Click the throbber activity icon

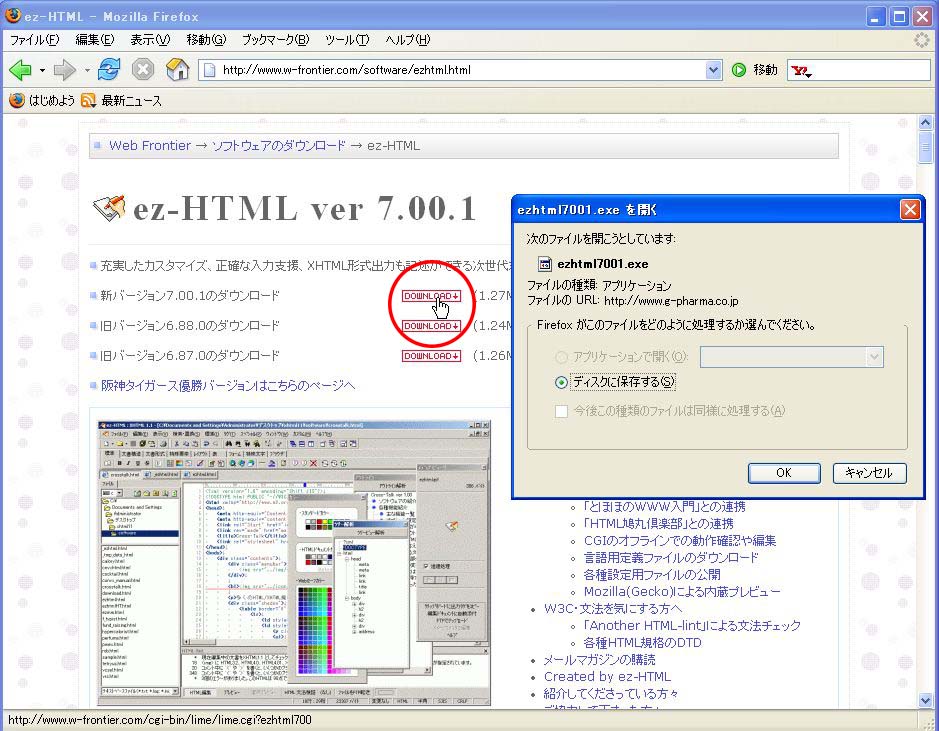922,40
